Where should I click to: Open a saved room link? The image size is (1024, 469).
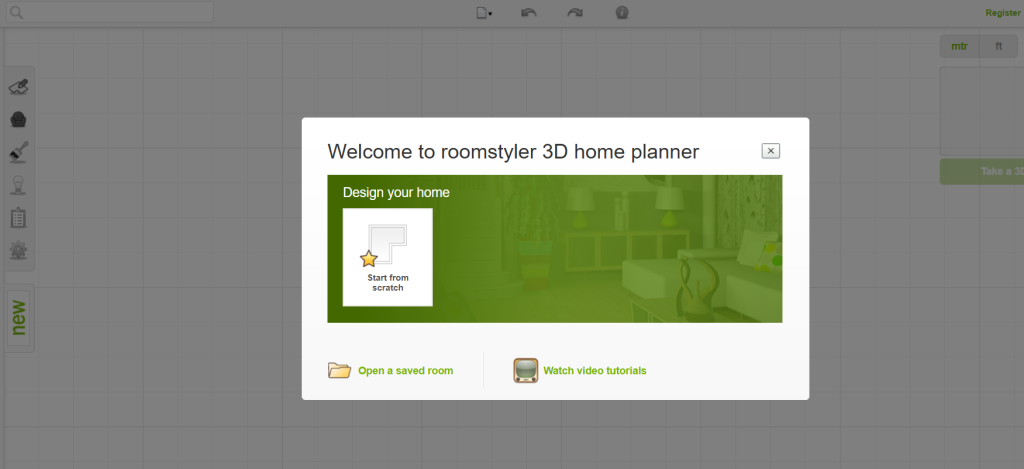pyautogui.click(x=405, y=371)
